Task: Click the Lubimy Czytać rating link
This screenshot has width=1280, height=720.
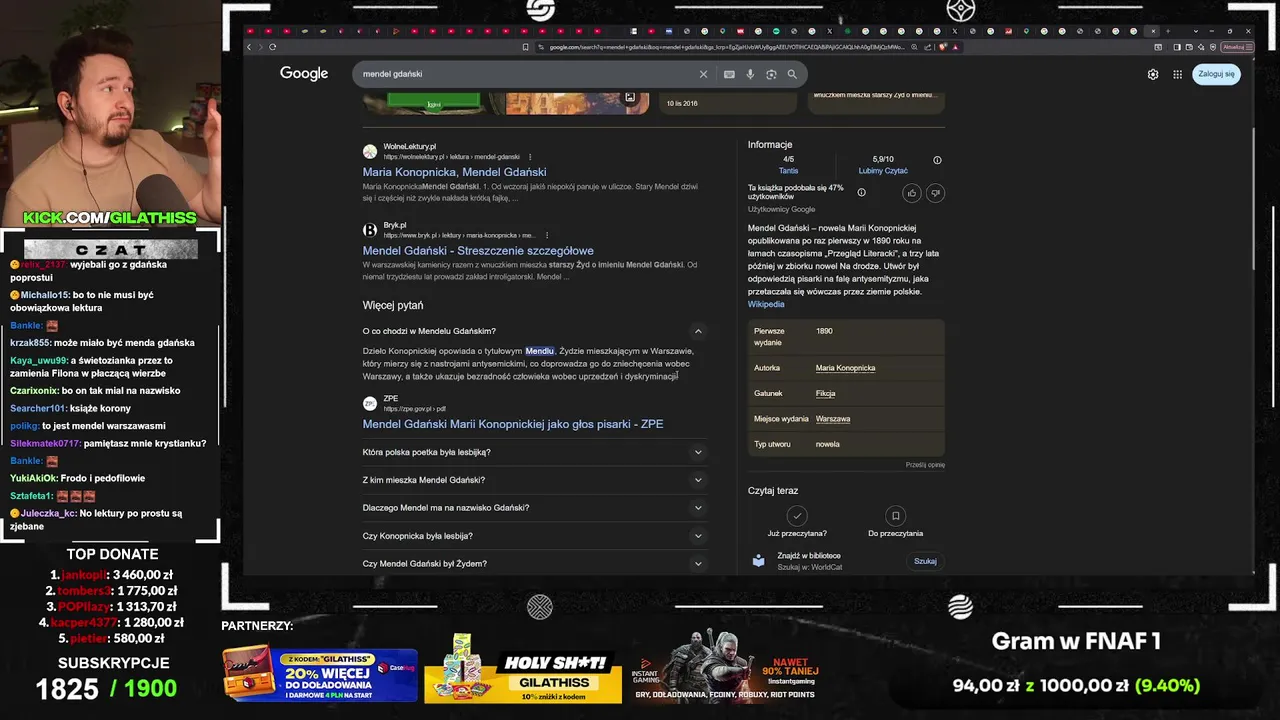Action: 883,171
